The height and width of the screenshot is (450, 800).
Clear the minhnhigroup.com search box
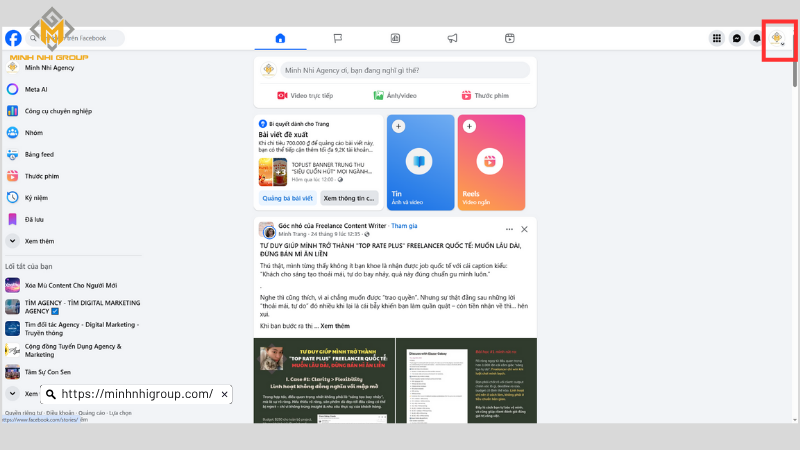click(224, 394)
